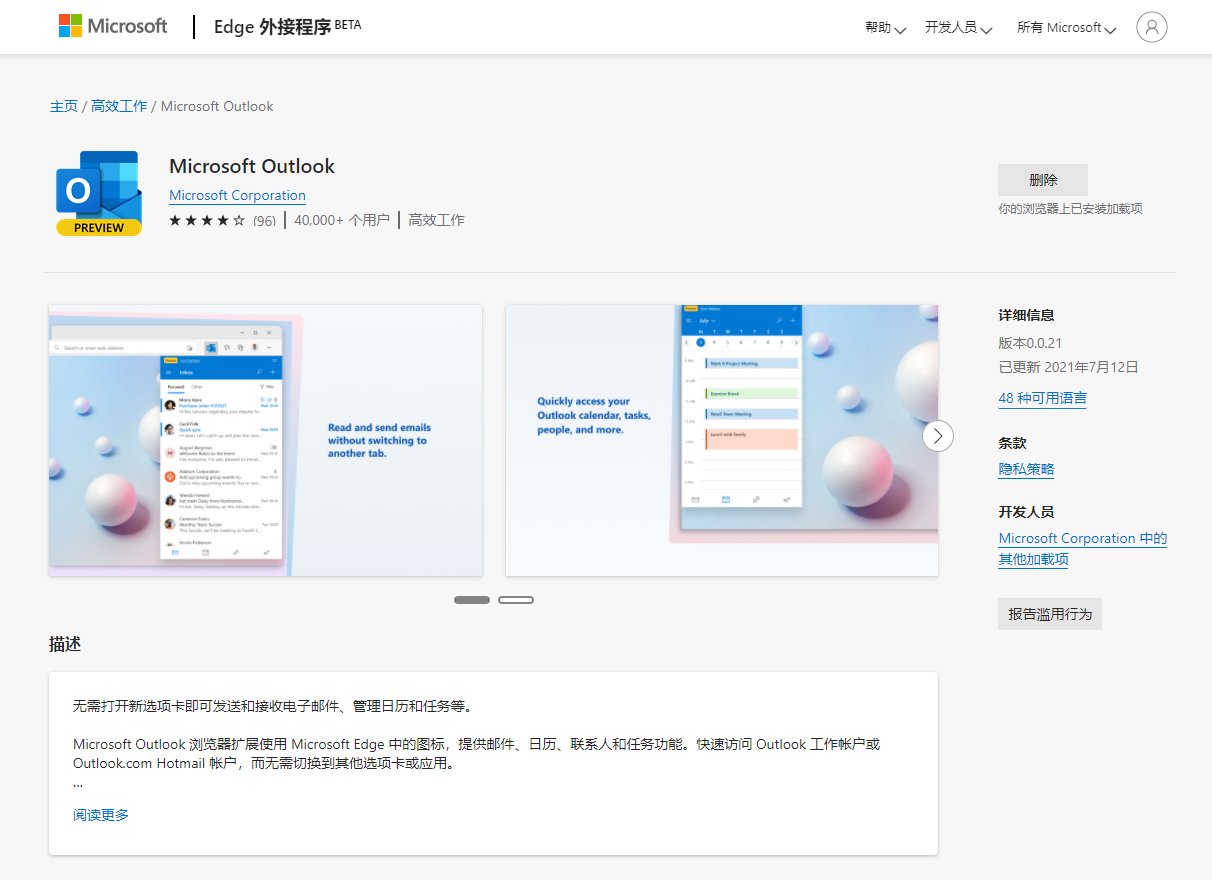Open the 隐私策略 link
Image resolution: width=1212 pixels, height=880 pixels.
1026,469
